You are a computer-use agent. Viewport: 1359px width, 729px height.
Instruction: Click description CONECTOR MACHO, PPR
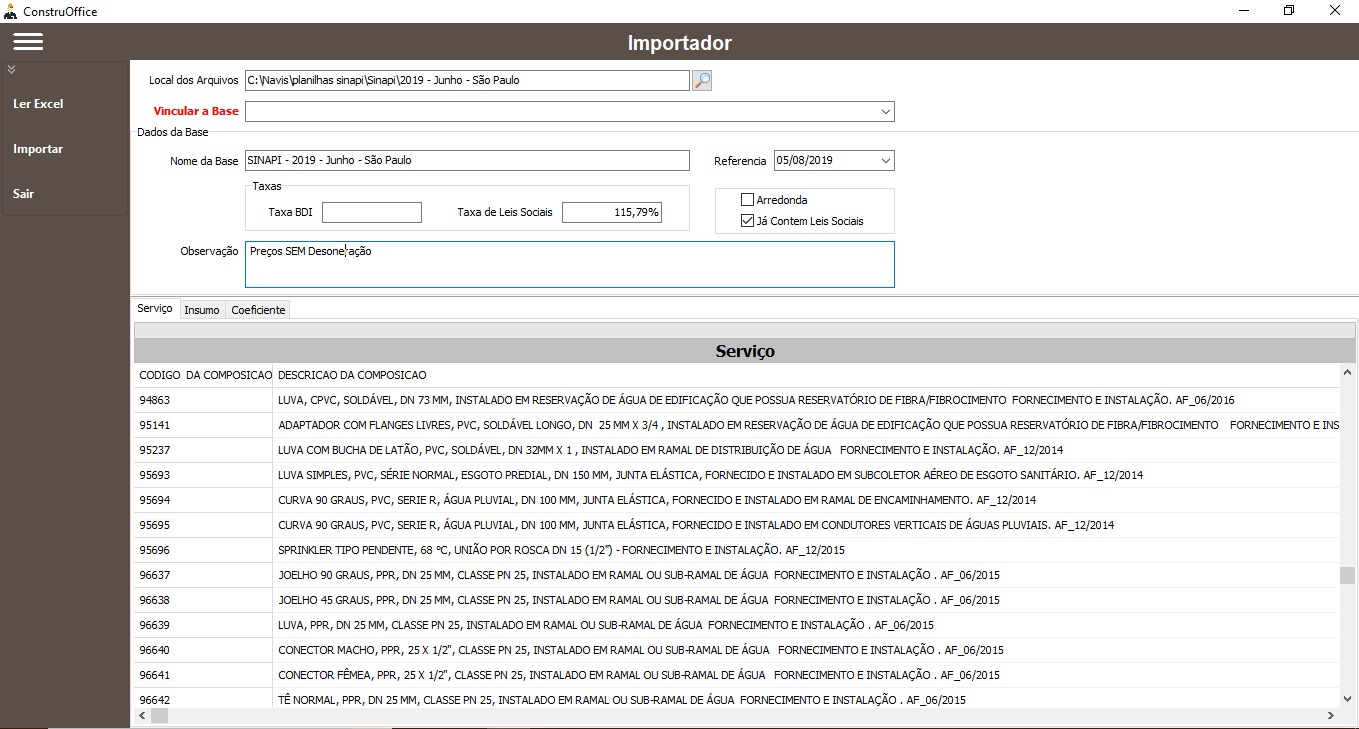pos(640,650)
